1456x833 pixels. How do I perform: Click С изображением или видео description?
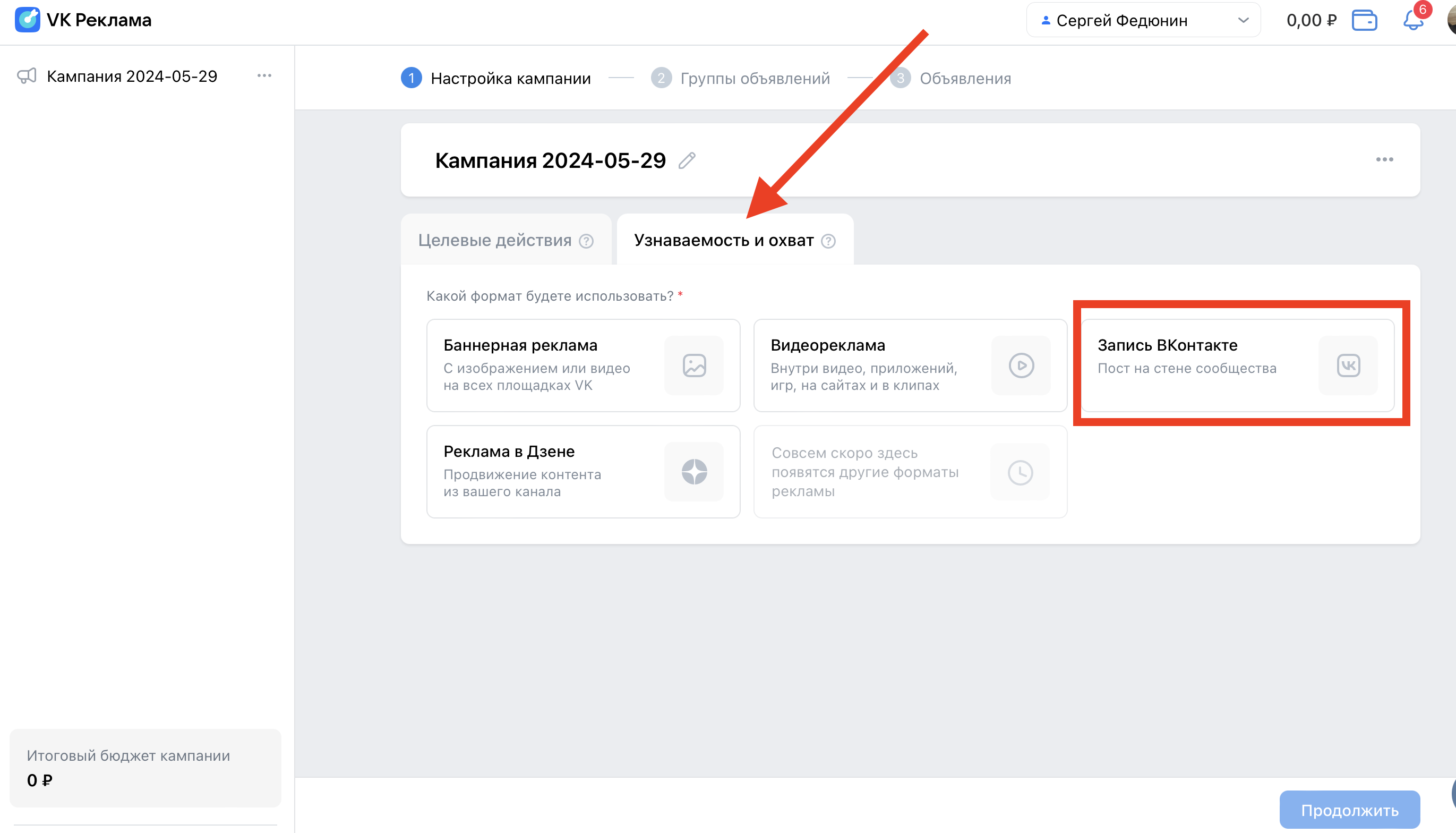click(537, 377)
